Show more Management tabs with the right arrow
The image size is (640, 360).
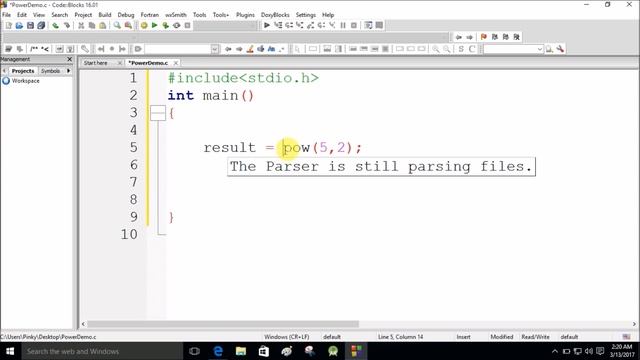(x=69, y=71)
